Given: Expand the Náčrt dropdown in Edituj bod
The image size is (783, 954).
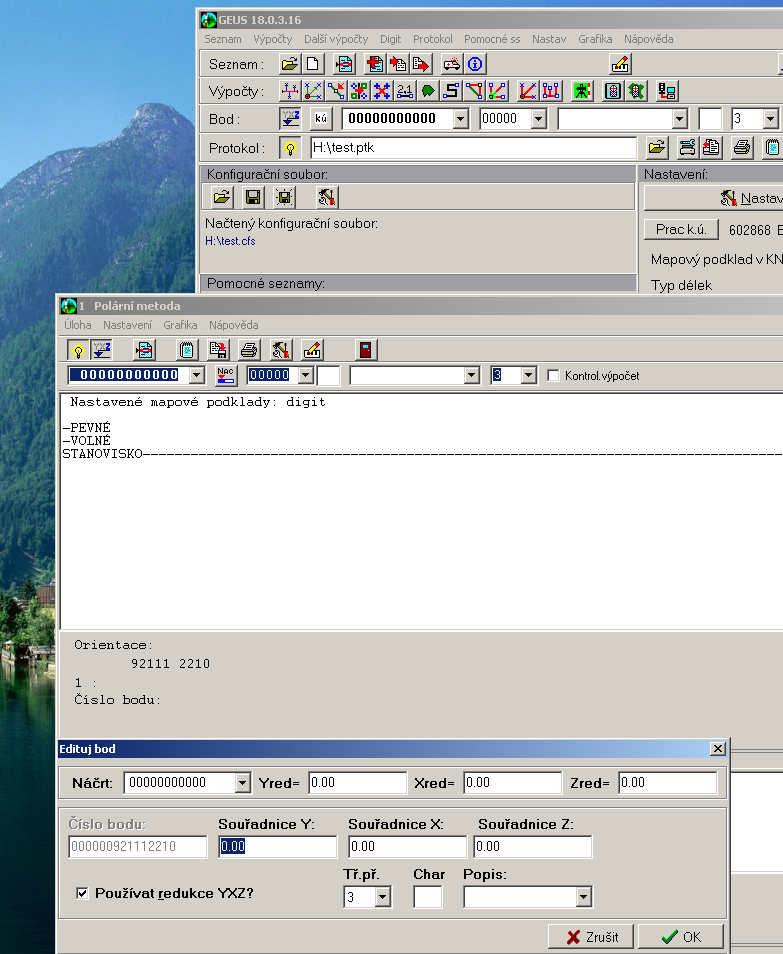Looking at the screenshot, I should [x=242, y=782].
